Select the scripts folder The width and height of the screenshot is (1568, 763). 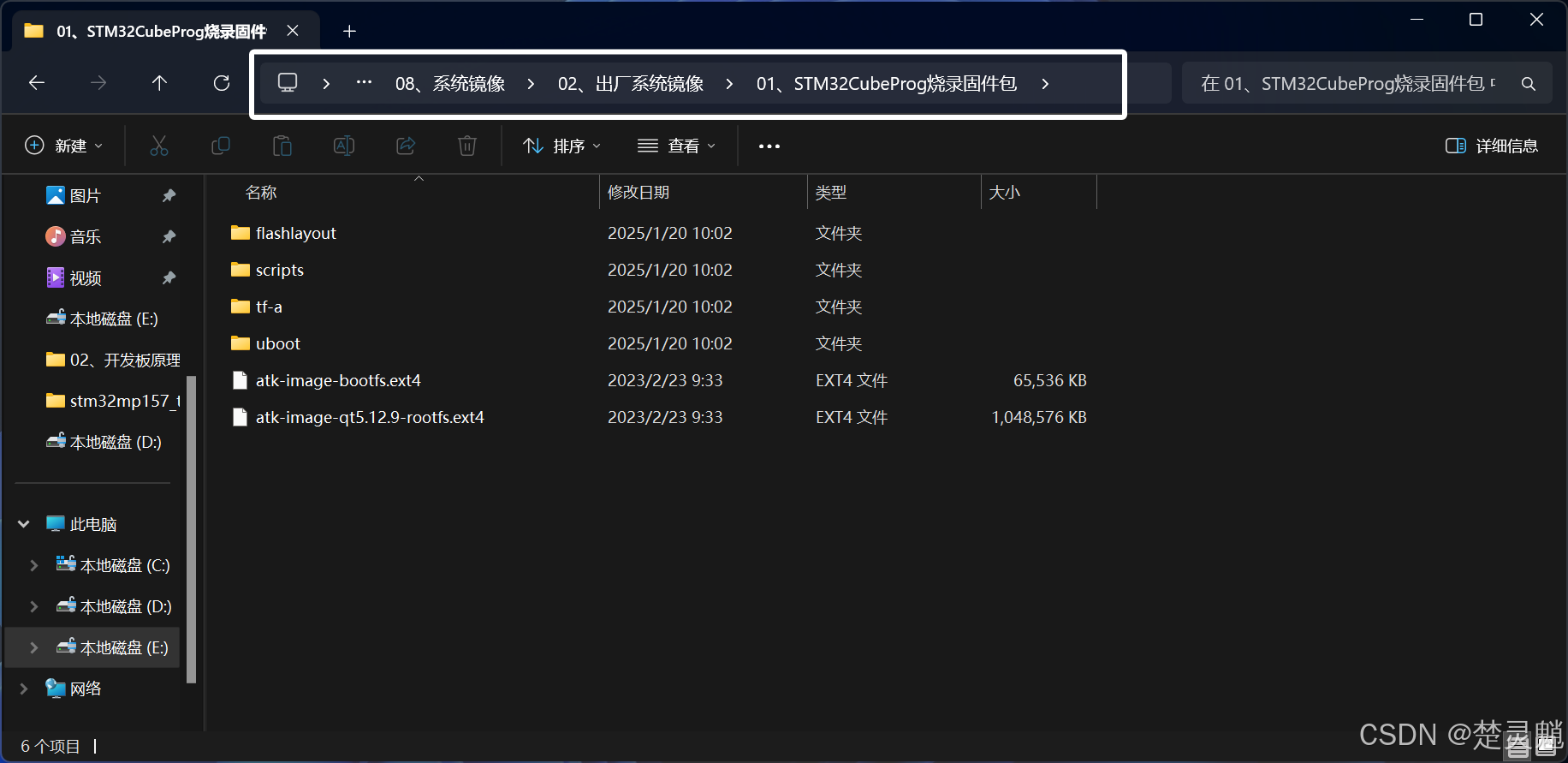[x=280, y=270]
